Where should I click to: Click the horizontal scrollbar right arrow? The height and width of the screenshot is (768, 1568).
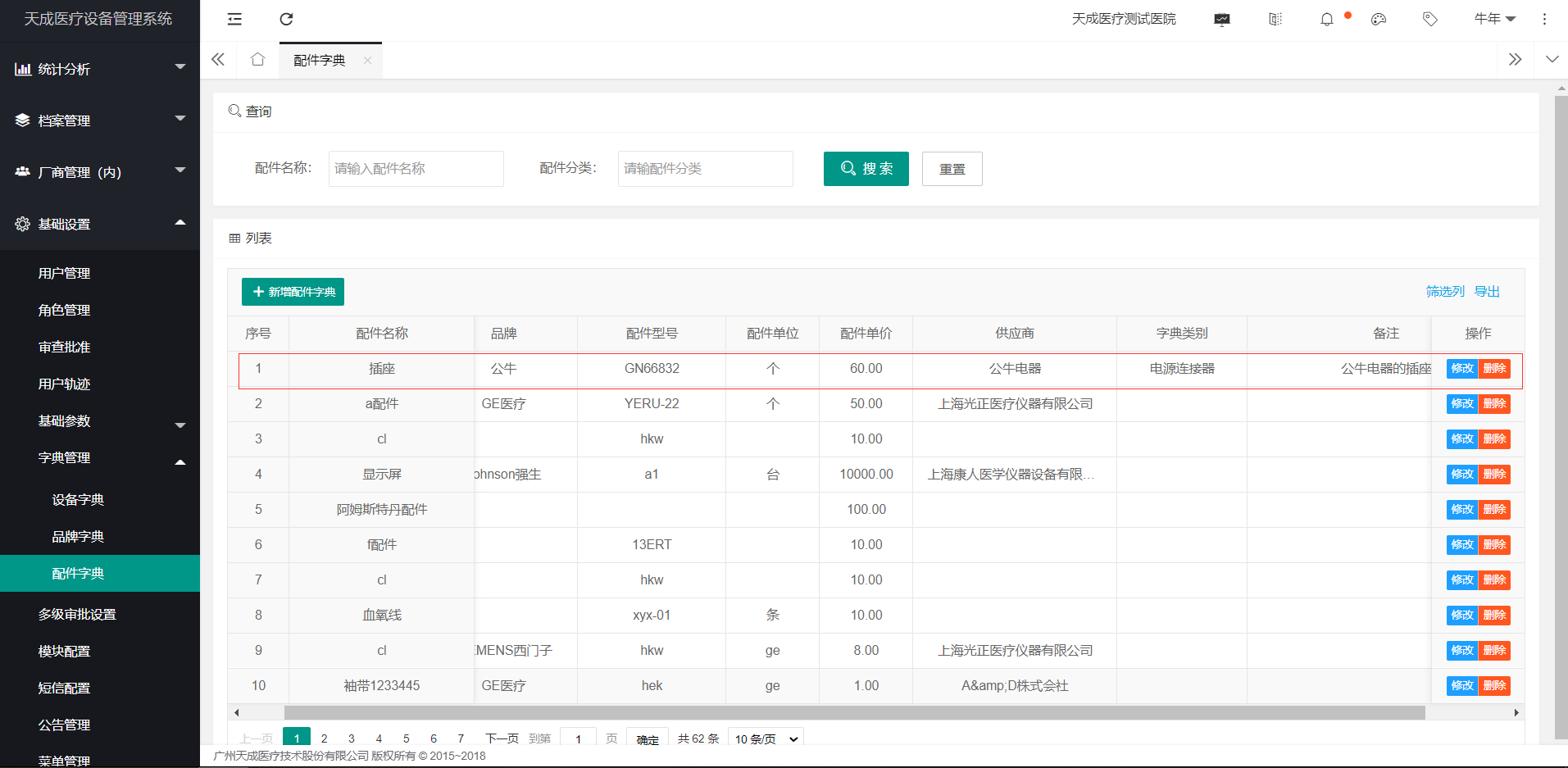(x=1516, y=713)
